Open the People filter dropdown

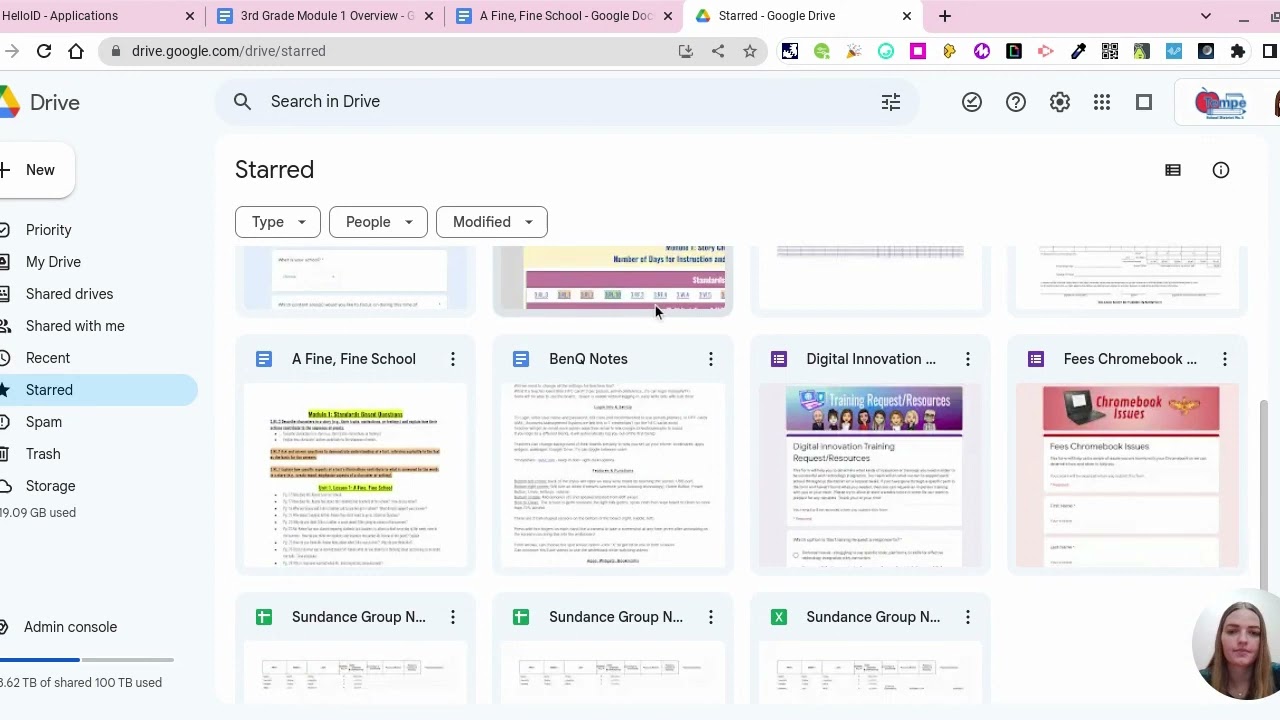[378, 222]
